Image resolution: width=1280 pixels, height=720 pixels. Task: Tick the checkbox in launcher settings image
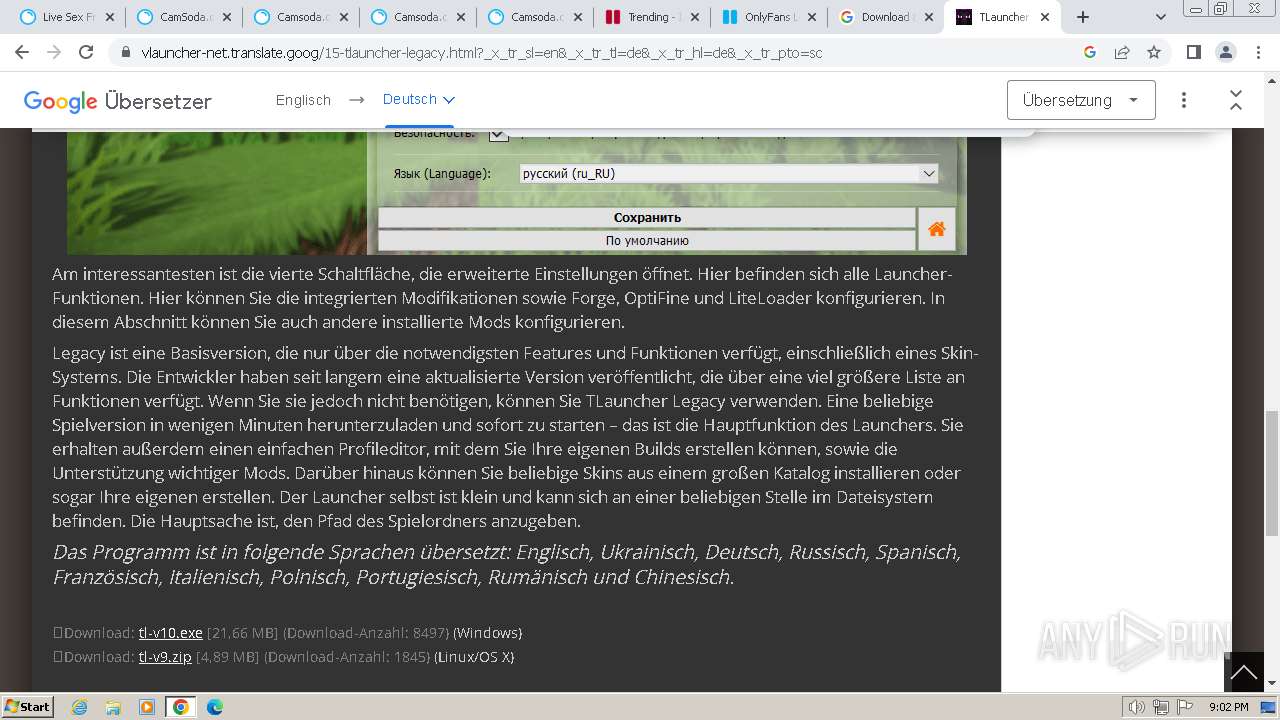click(498, 133)
